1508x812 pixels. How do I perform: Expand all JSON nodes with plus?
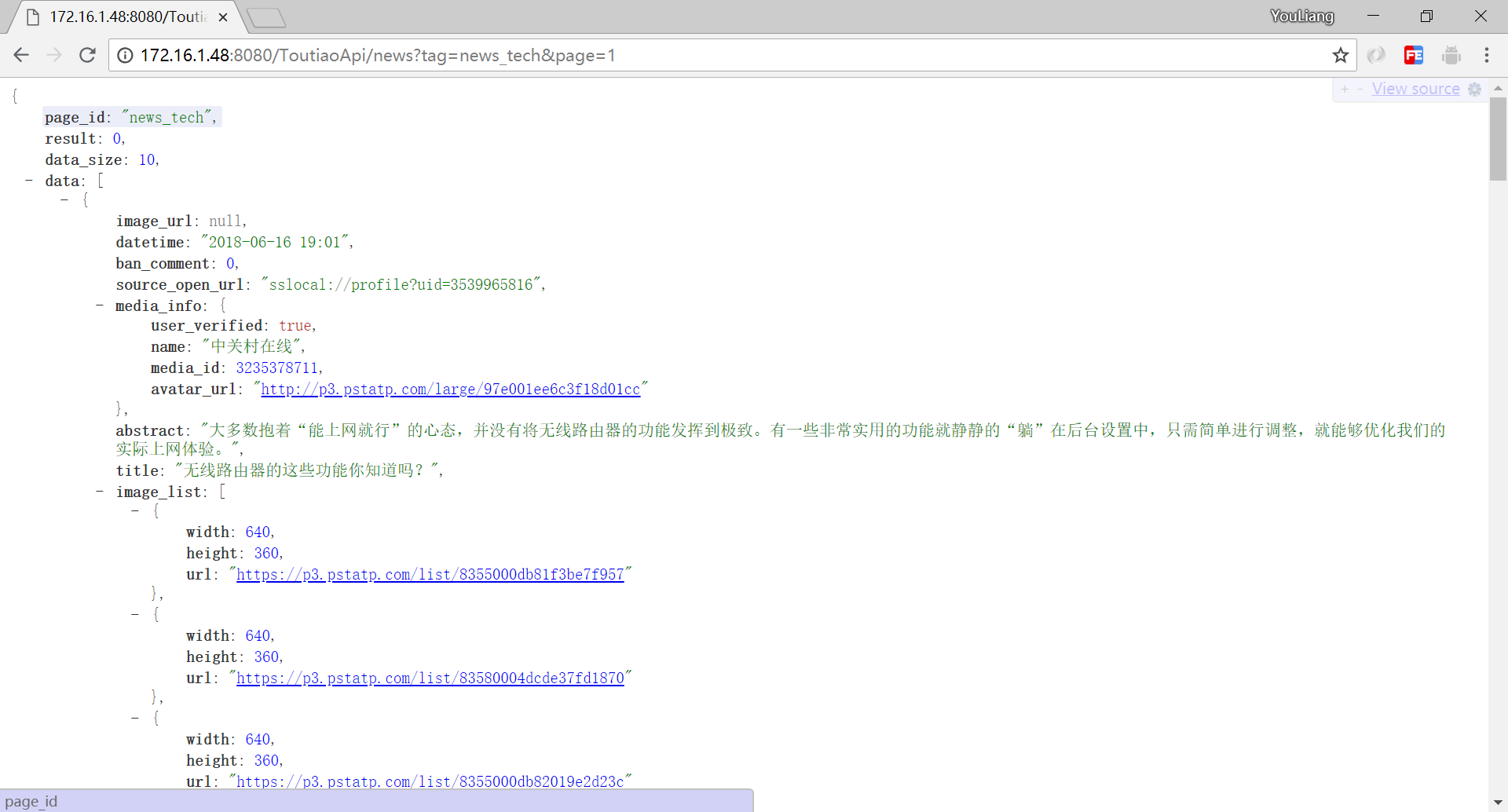tap(1345, 90)
